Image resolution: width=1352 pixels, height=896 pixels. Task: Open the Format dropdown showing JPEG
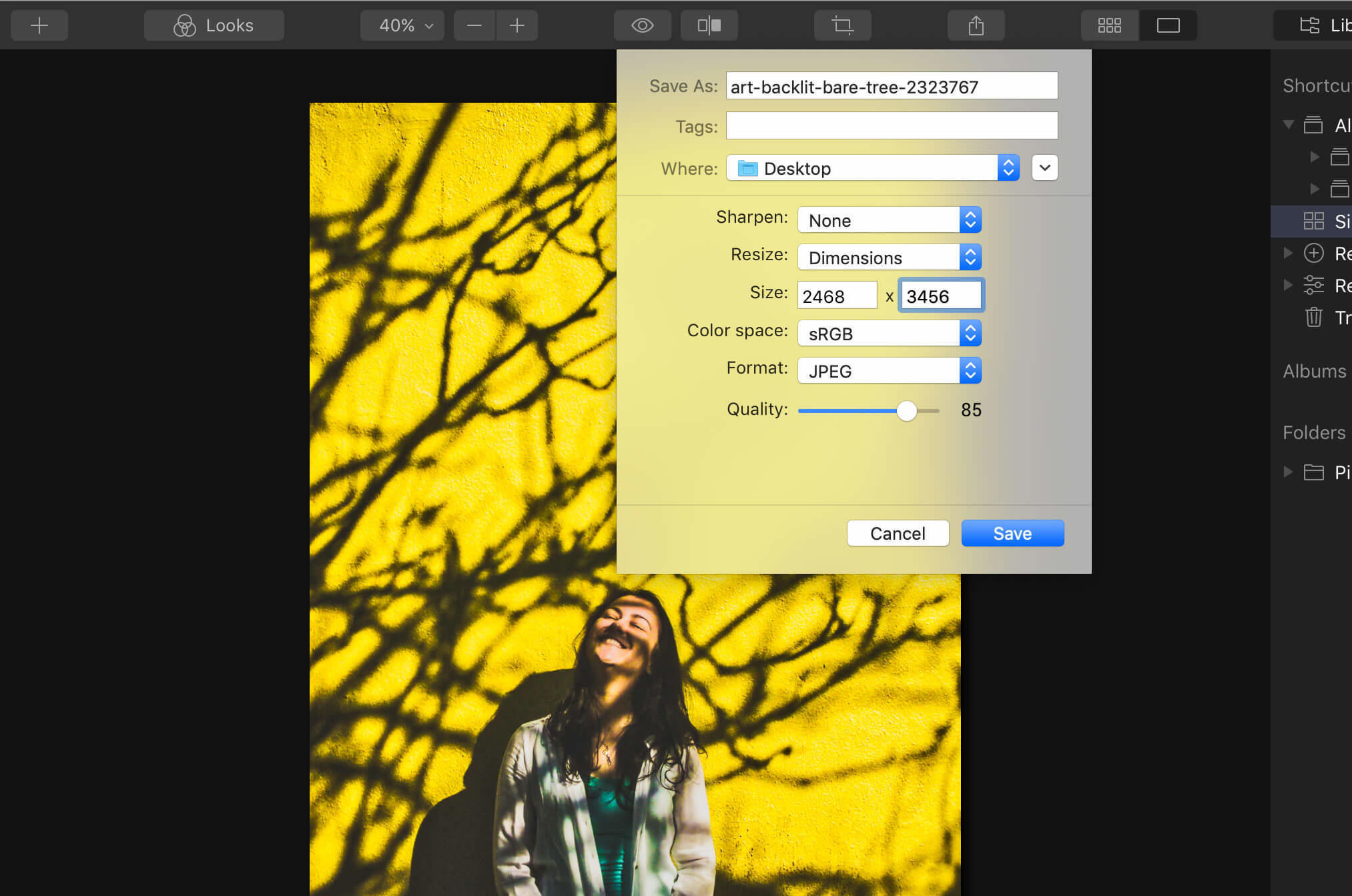888,370
